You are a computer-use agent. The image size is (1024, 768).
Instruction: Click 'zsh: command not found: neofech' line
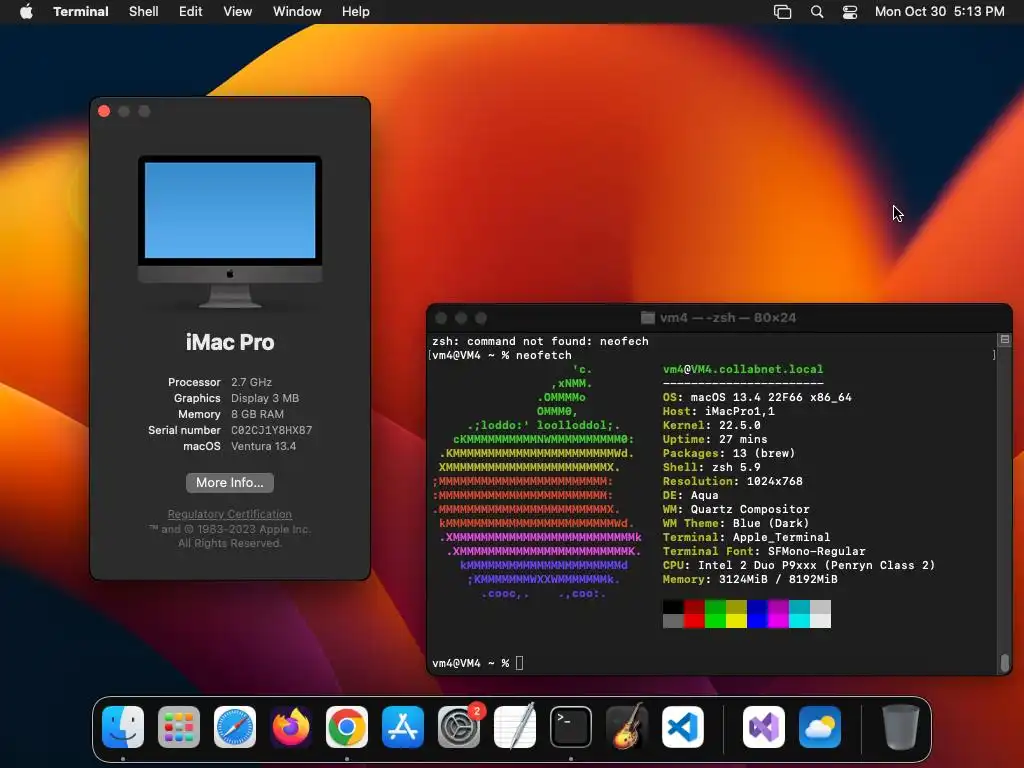(x=540, y=342)
